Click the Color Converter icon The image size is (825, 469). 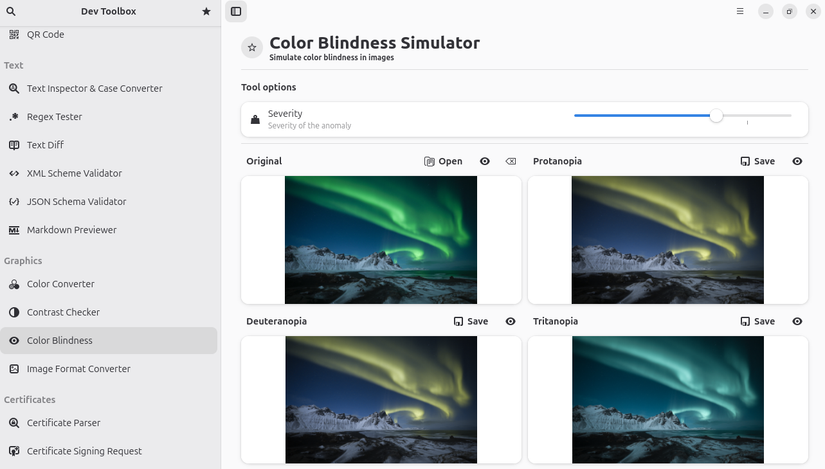(x=14, y=284)
